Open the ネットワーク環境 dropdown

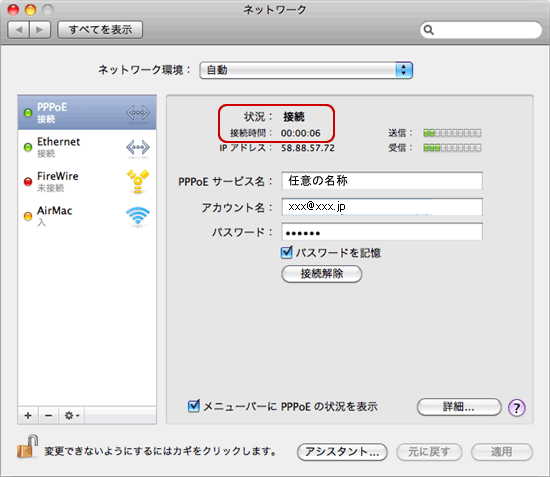tap(306, 70)
